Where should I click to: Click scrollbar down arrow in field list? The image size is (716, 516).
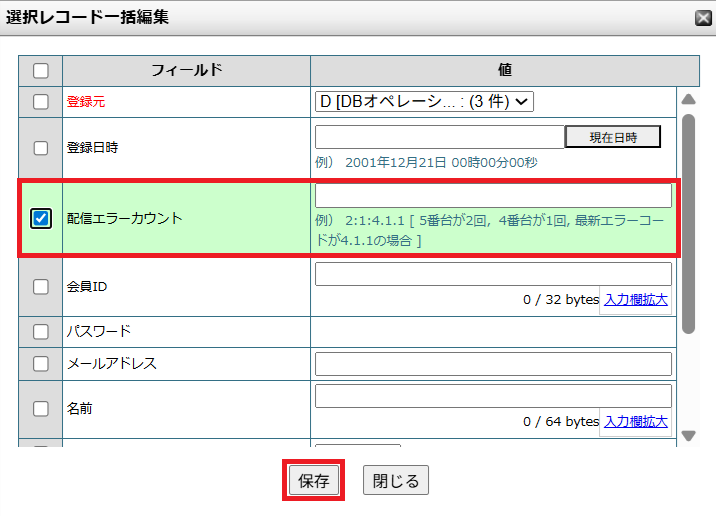[x=688, y=435]
